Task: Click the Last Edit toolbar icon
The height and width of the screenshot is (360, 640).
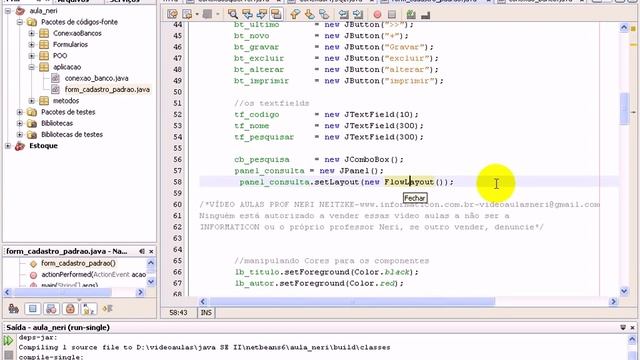Action: coord(172,15)
